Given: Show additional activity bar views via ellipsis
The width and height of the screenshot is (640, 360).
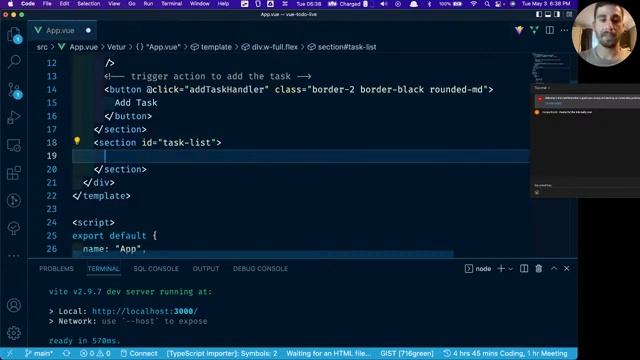Looking at the screenshot, I should 14,256.
